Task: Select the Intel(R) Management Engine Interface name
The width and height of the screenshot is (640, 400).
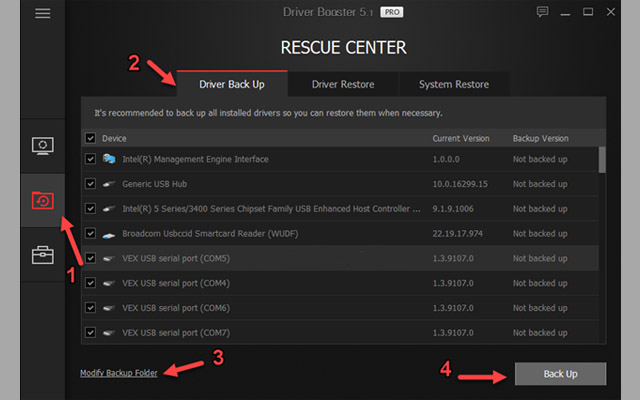Action: click(x=196, y=159)
